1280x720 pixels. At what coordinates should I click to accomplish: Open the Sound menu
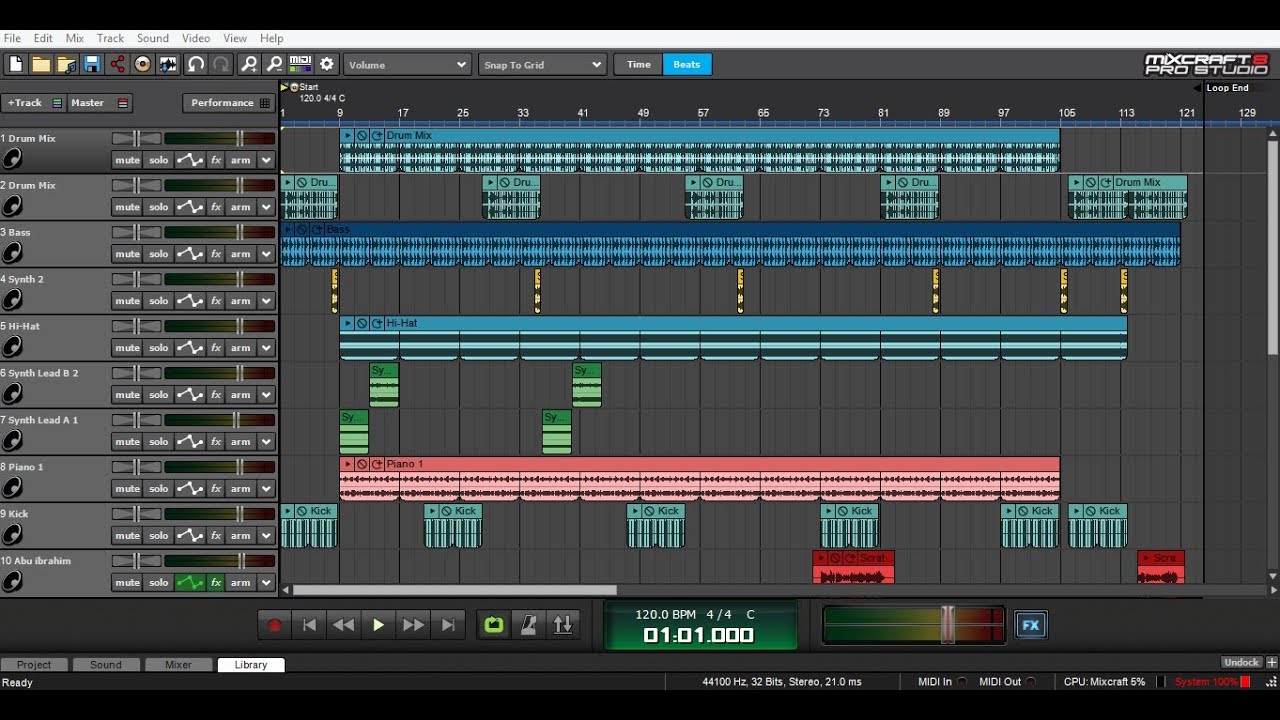pyautogui.click(x=153, y=38)
